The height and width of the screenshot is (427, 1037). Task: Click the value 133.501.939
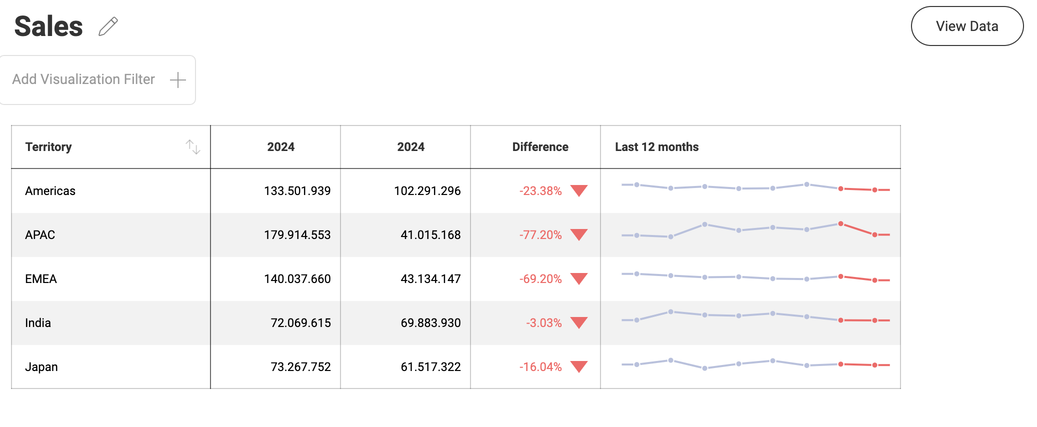click(298, 191)
